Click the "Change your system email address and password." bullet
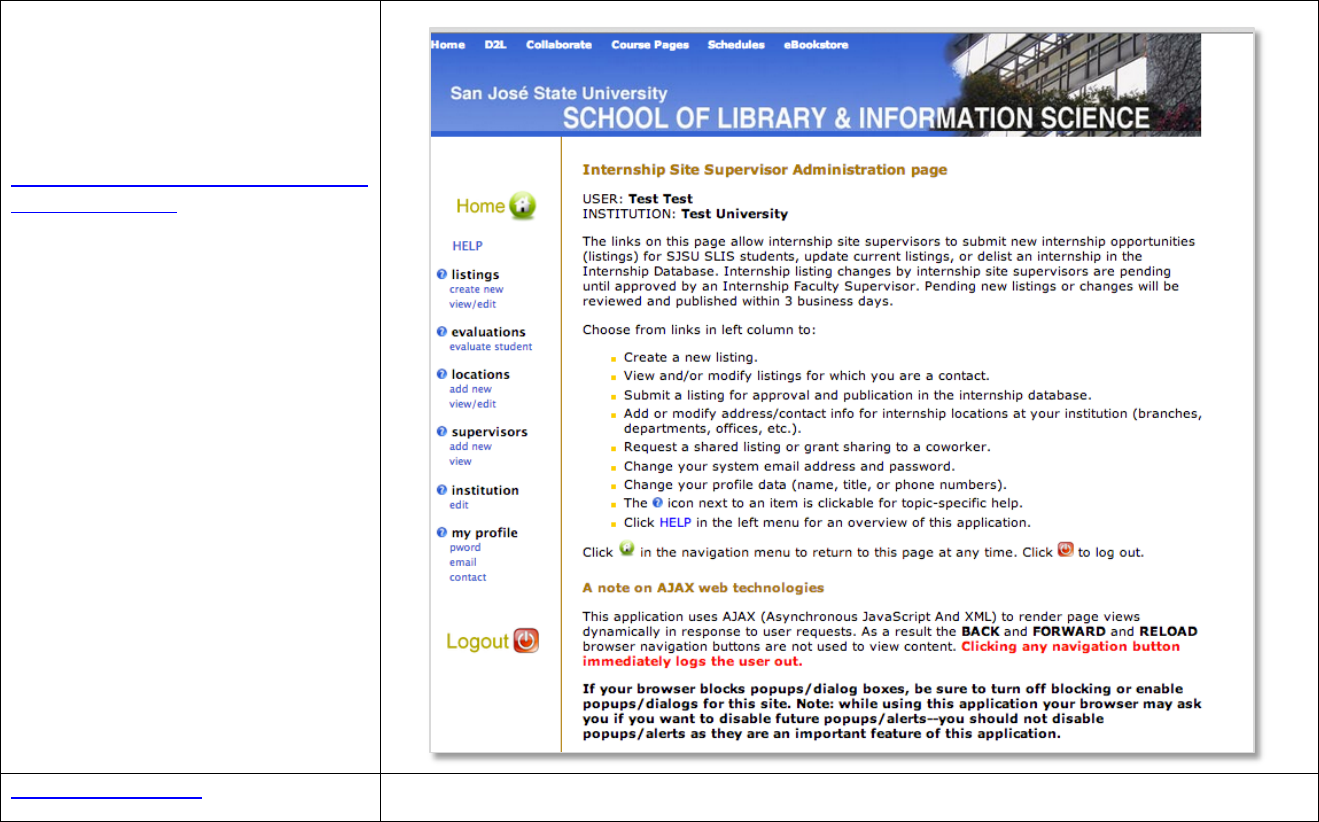1319x822 pixels. tap(789, 466)
